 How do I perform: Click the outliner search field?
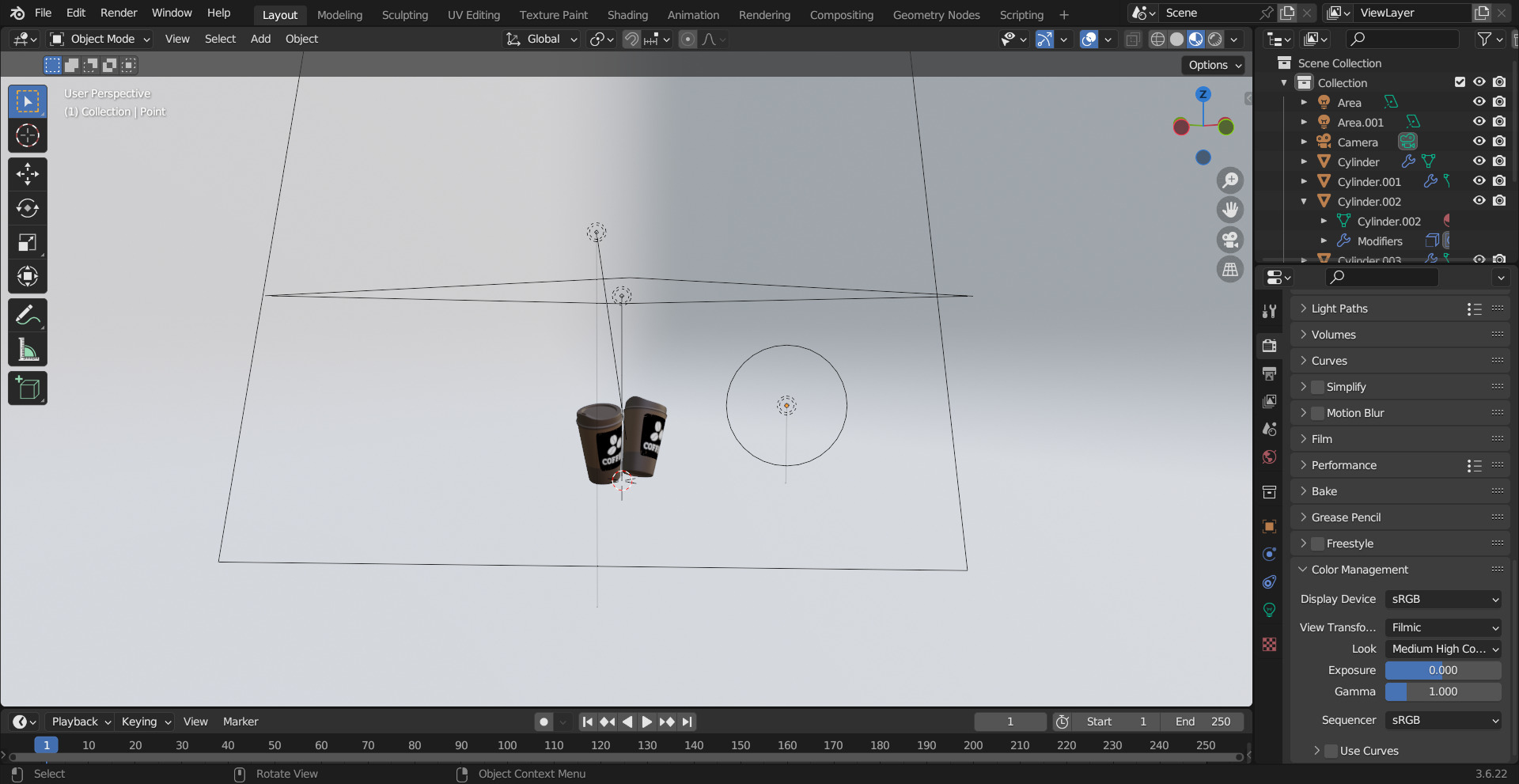click(x=1403, y=39)
